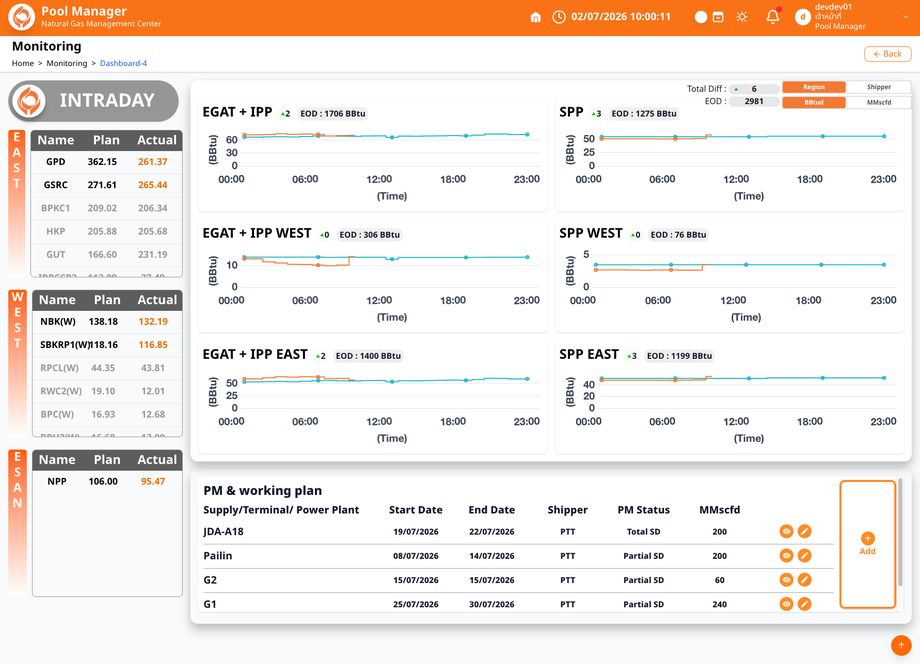Go back using the Back button
This screenshot has width=920, height=664.
(x=887, y=54)
